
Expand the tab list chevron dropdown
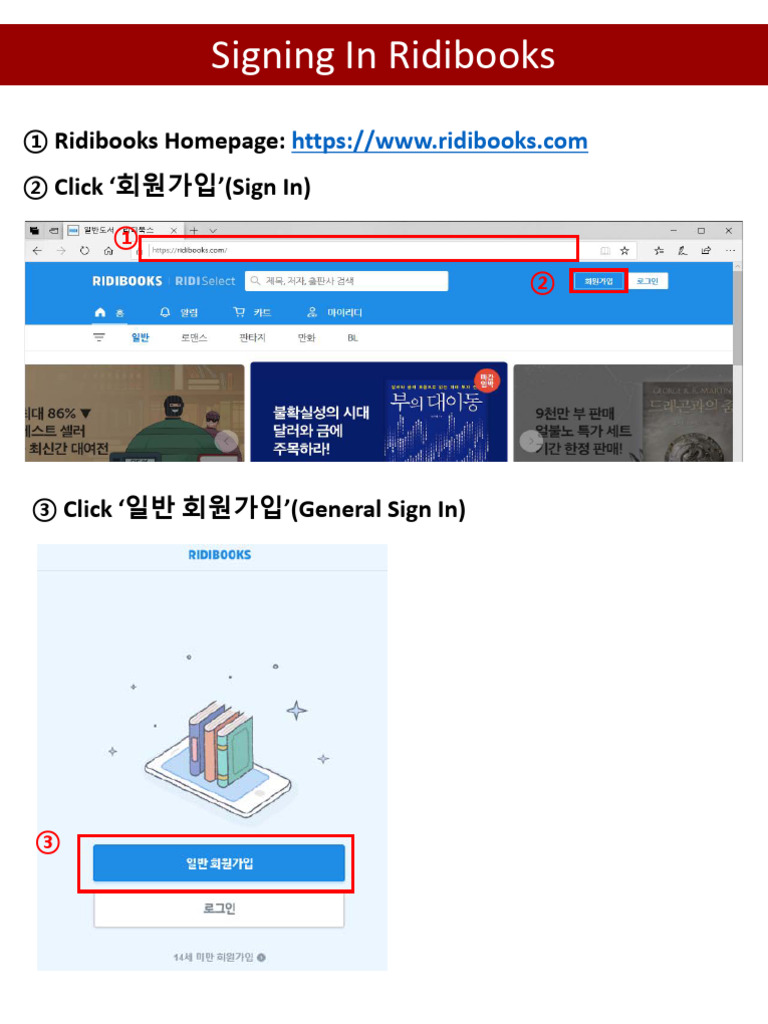pos(213,231)
